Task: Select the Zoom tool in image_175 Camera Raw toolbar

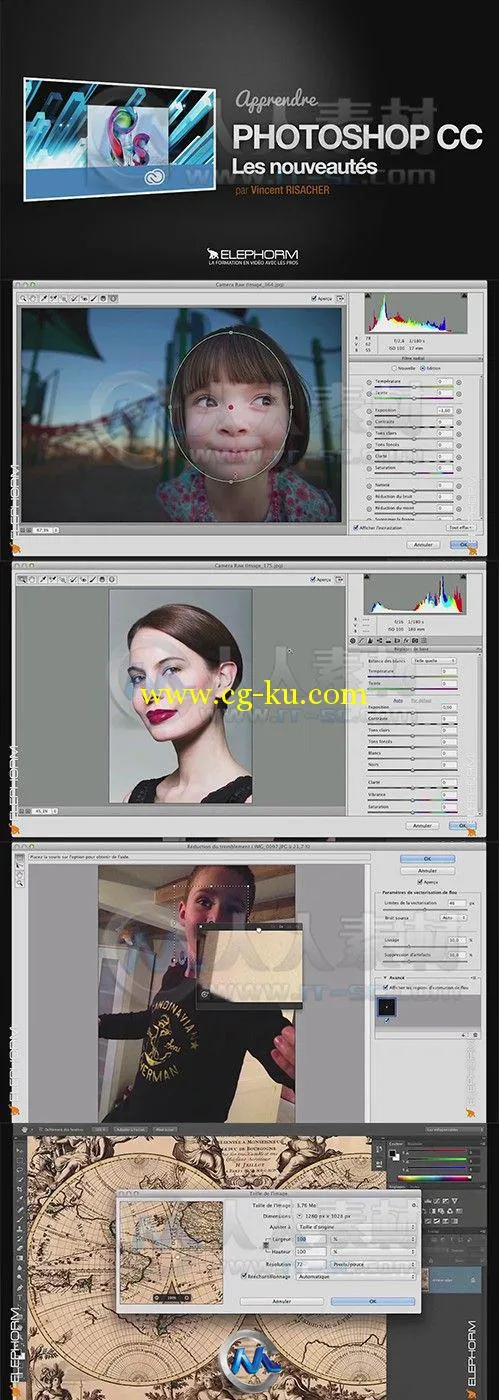Action: click(23, 578)
